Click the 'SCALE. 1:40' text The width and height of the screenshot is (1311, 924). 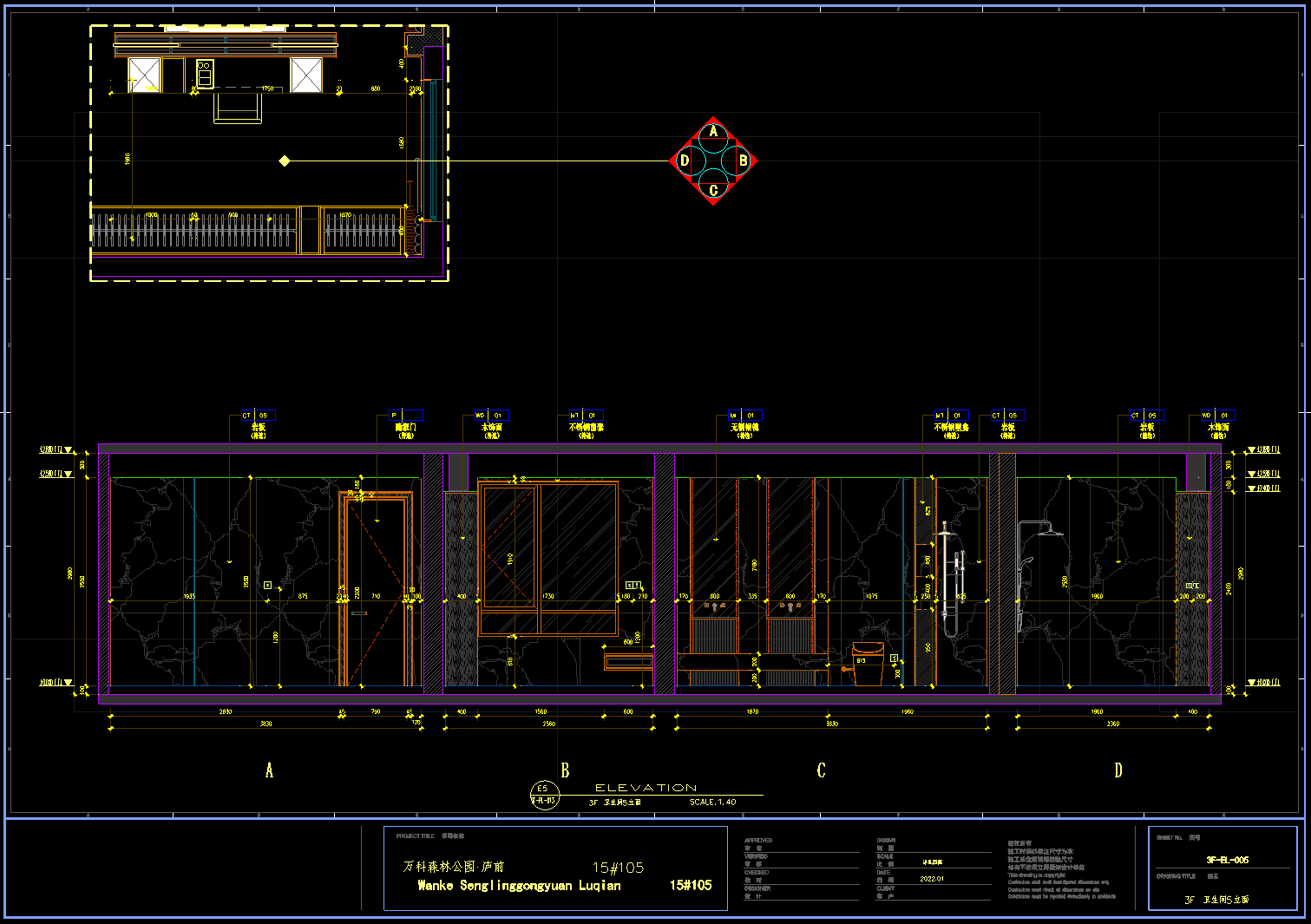pyautogui.click(x=712, y=803)
